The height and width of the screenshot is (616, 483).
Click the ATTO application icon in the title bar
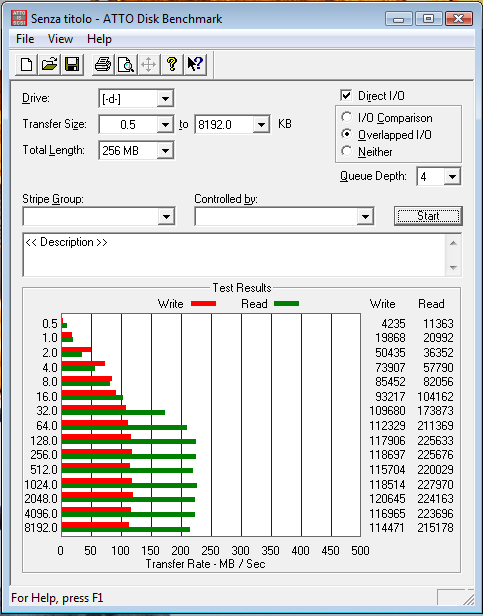point(19,18)
